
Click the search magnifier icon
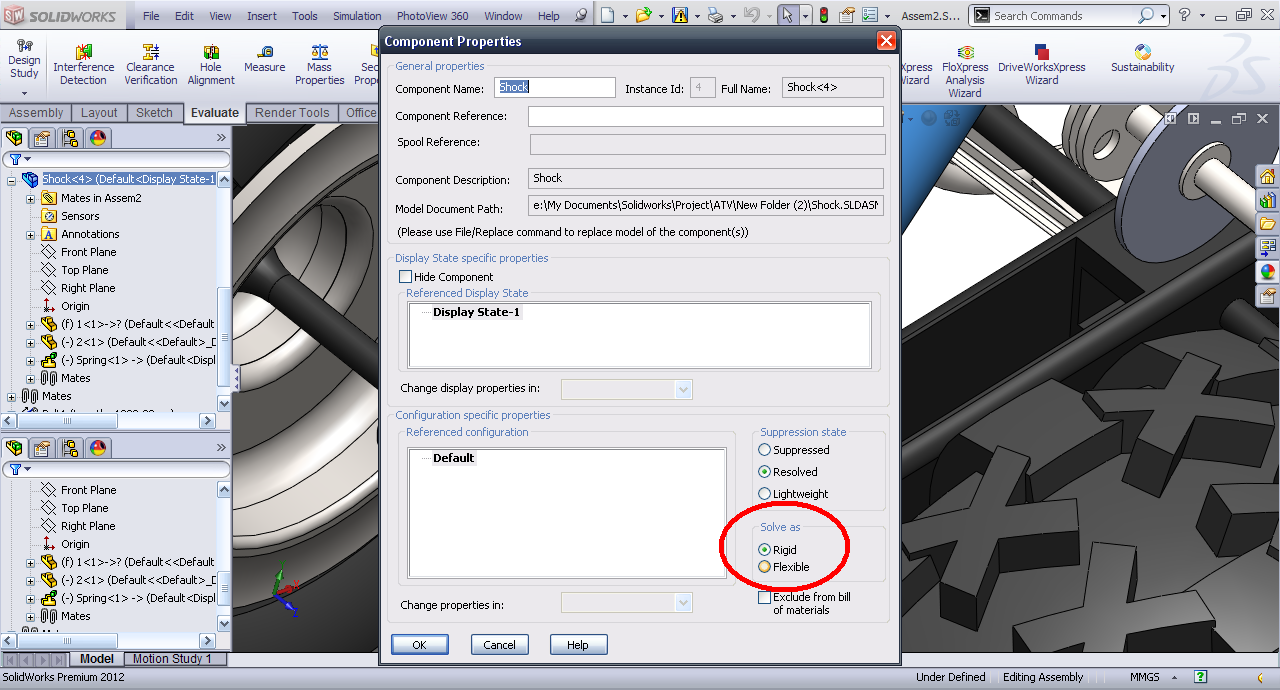[1146, 15]
